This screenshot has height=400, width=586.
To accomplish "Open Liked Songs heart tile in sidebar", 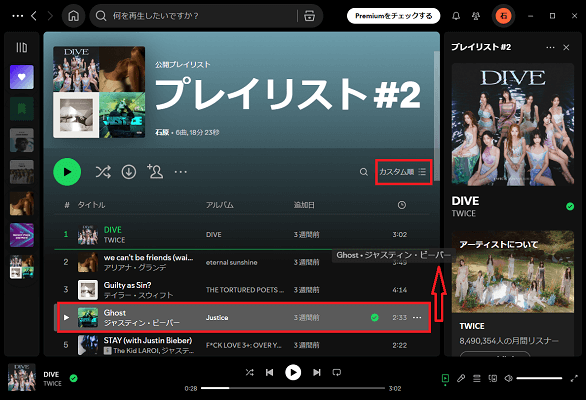I will coord(22,77).
